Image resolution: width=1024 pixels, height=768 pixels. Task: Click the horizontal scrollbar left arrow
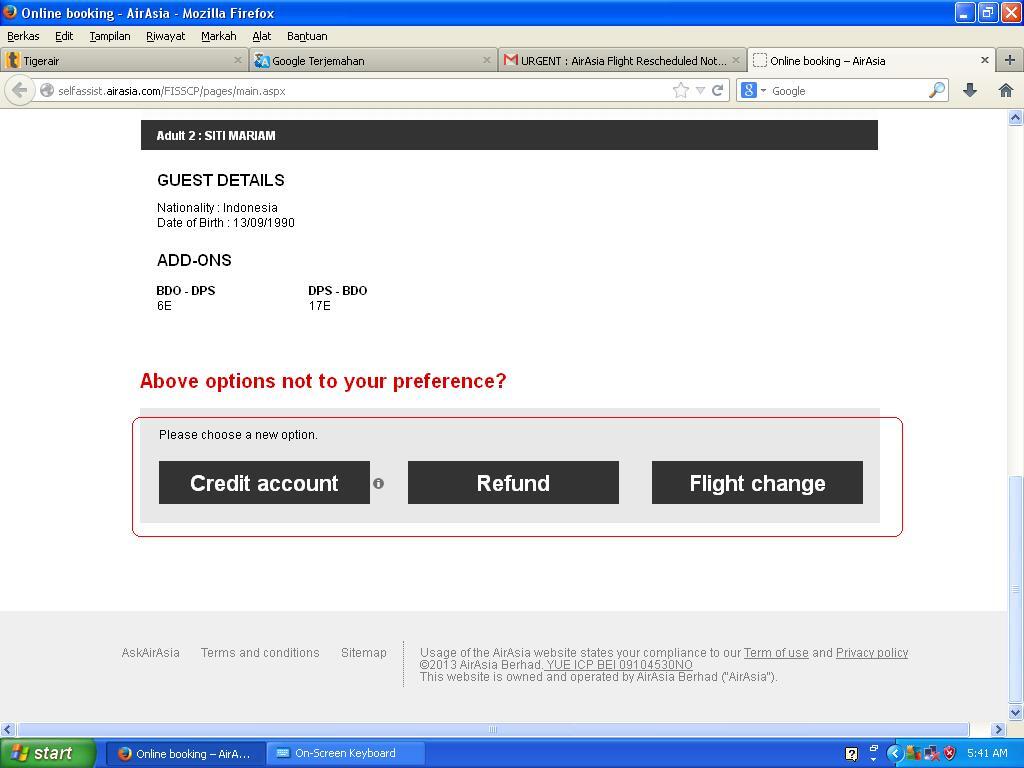coord(8,729)
